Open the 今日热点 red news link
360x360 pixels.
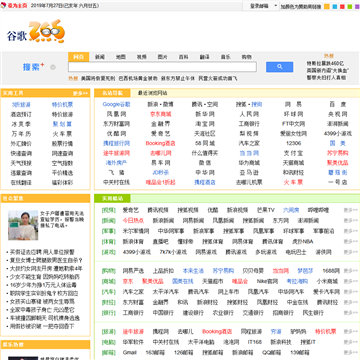pyautogui.click(x=133, y=220)
